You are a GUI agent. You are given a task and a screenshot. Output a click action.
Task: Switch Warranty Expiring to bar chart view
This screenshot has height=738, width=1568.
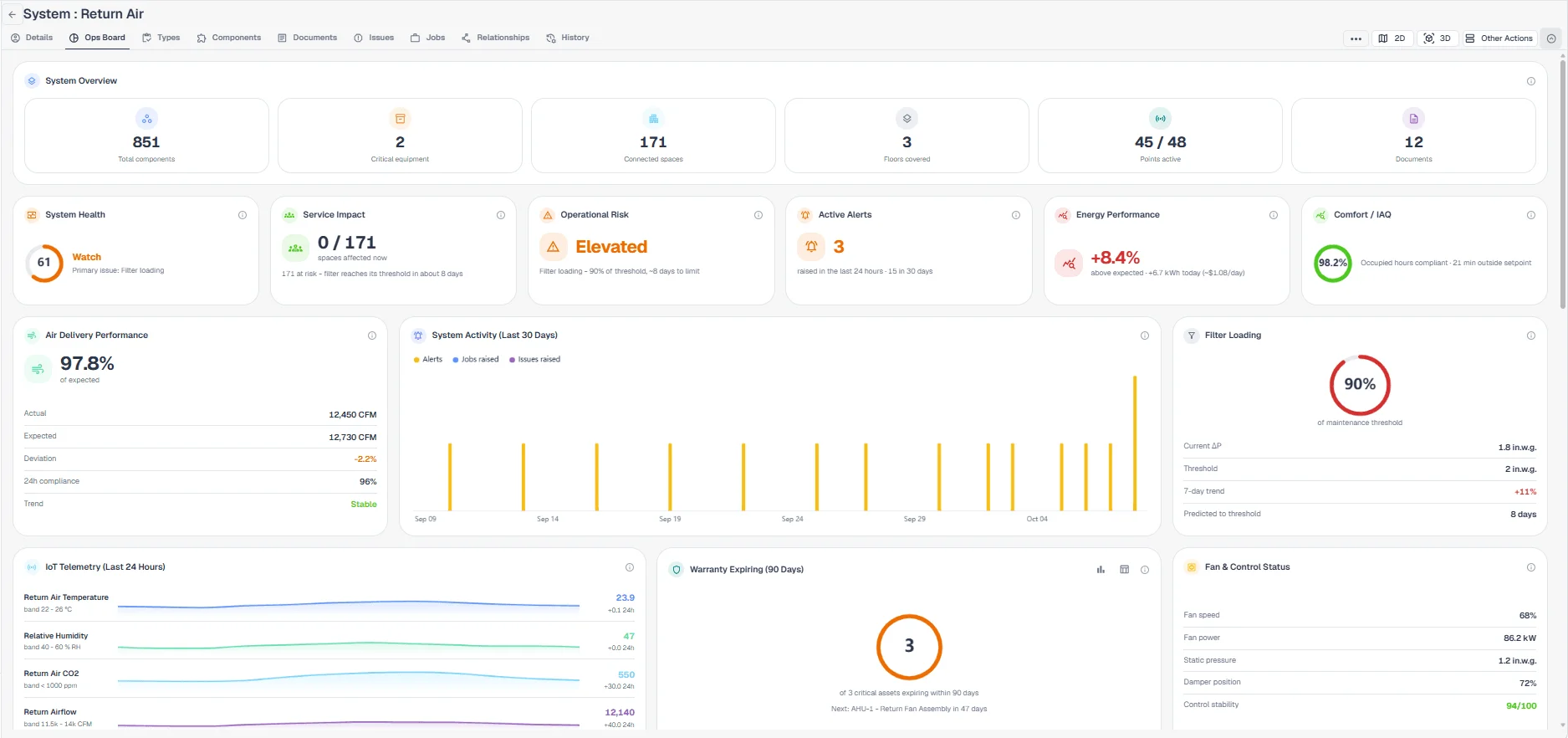(1101, 570)
